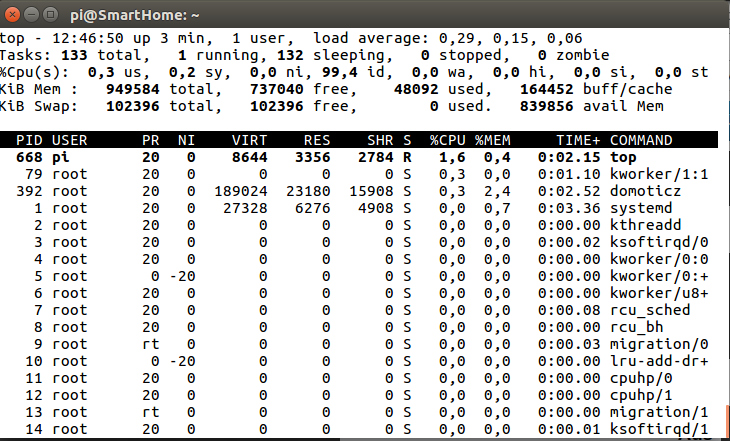730x441 pixels.
Task: Select the systemd process name
Action: (x=641, y=208)
